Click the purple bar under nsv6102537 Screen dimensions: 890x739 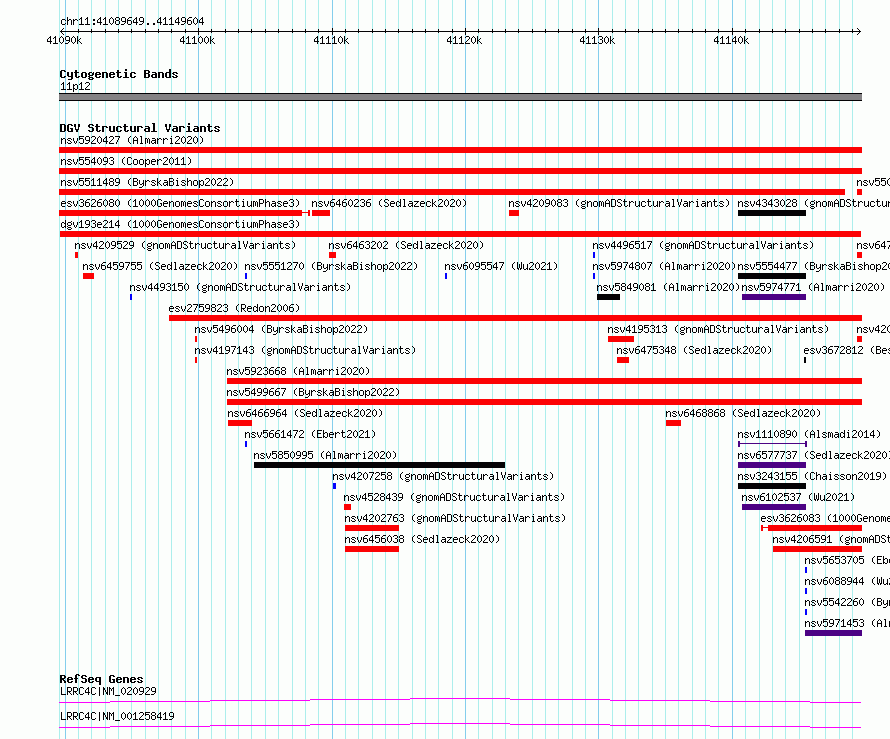[x=774, y=507]
